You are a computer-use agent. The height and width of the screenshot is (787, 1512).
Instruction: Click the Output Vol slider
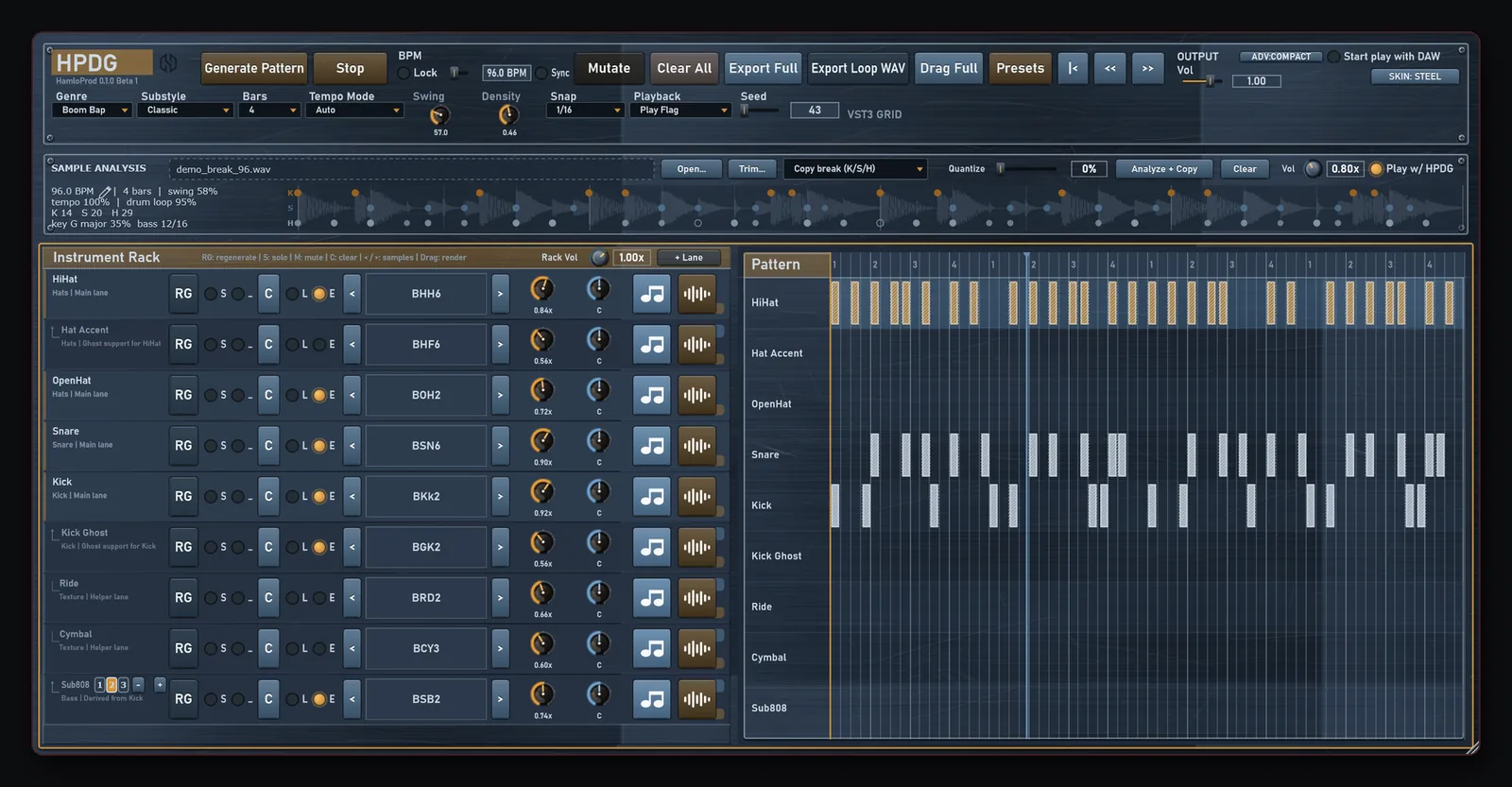[1201, 81]
